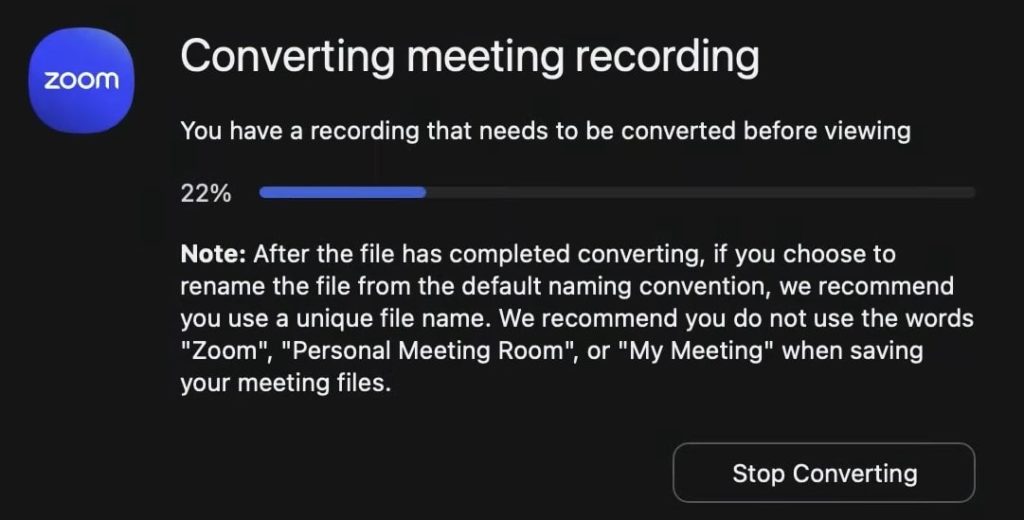
Task: Click the word "viewing" ending the subtitle
Action: pos(872,130)
